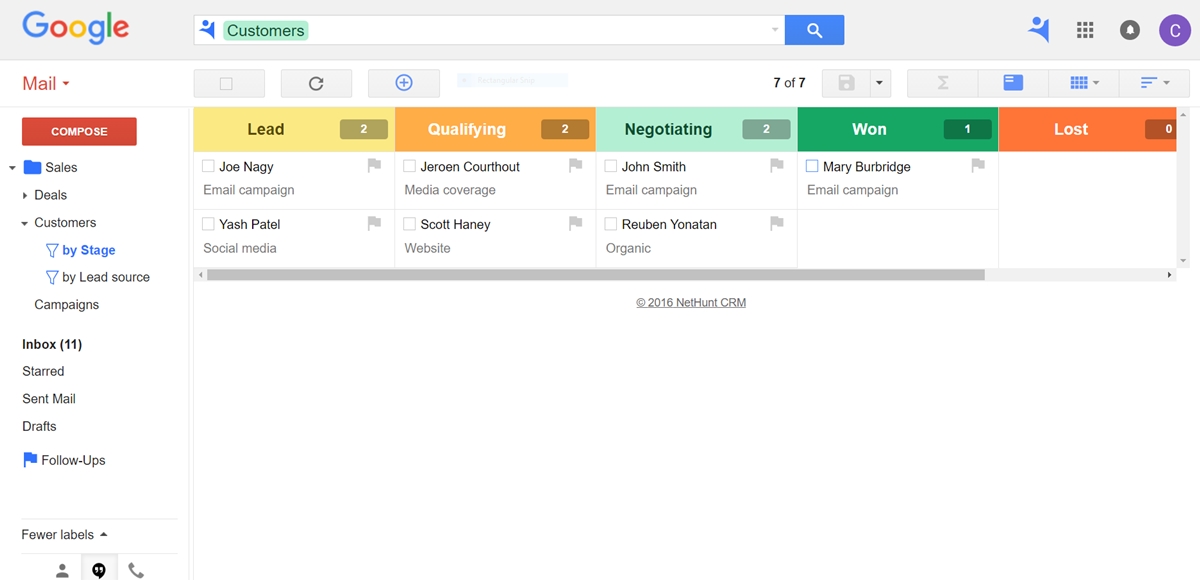Collapse the Customers folder arrow
Viewport: 1200px width, 580px height.
coord(25,223)
